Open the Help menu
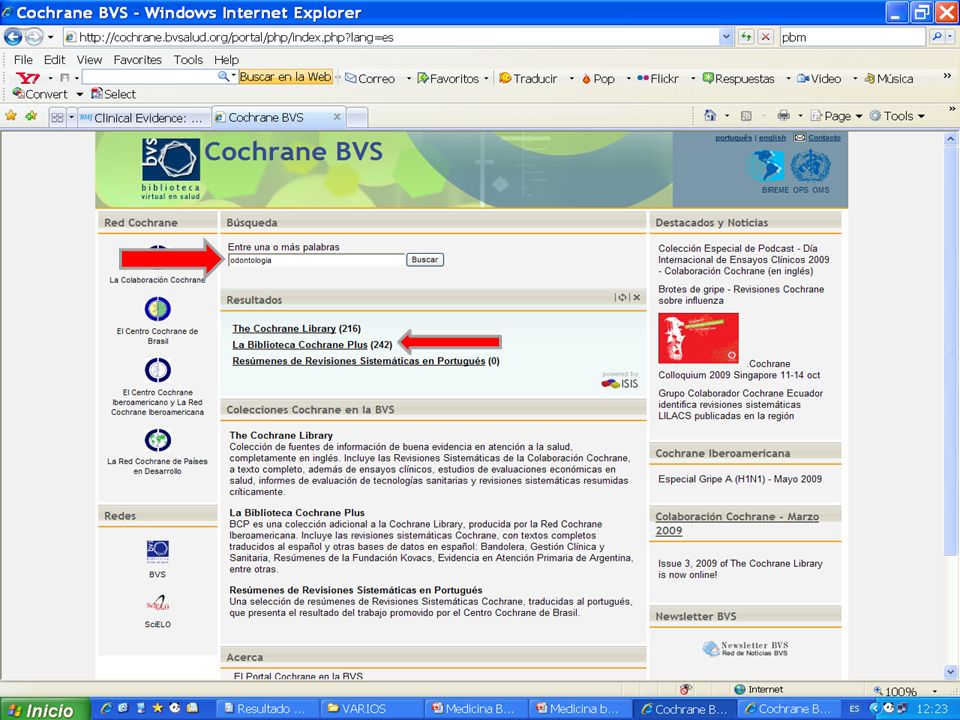The width and height of the screenshot is (960, 720). 227,59
